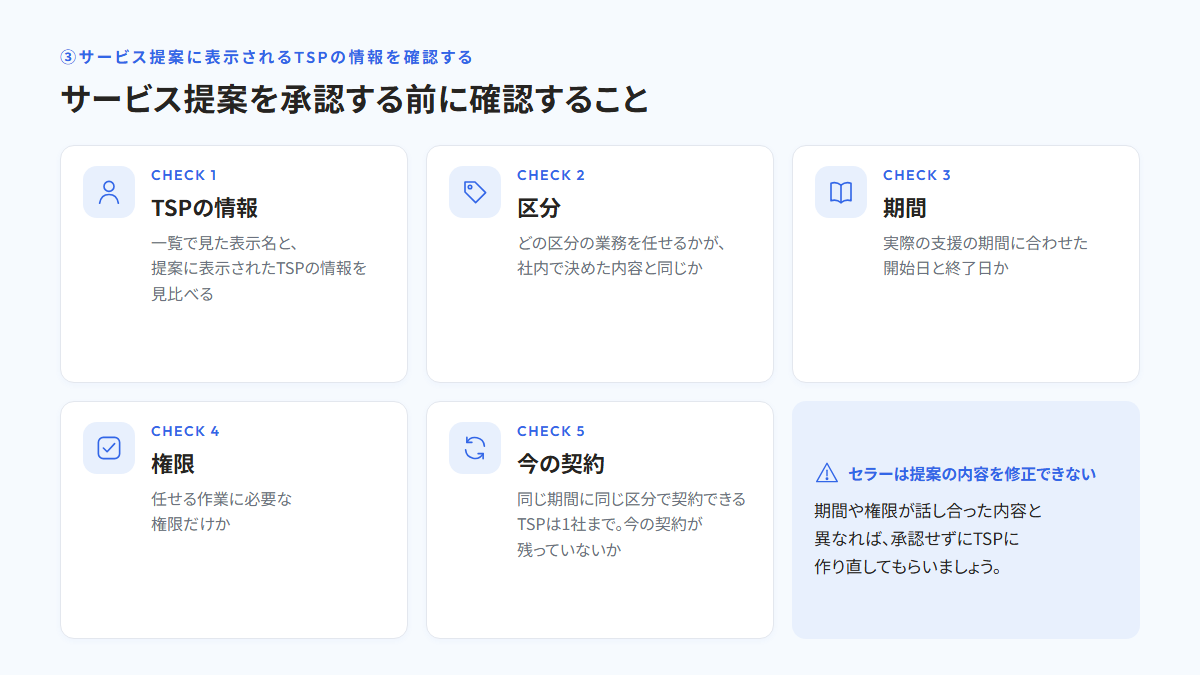This screenshot has width=1200, height=675.
Task: Click the text どの区分の業務を任せるかが、
Action: [x=621, y=243]
